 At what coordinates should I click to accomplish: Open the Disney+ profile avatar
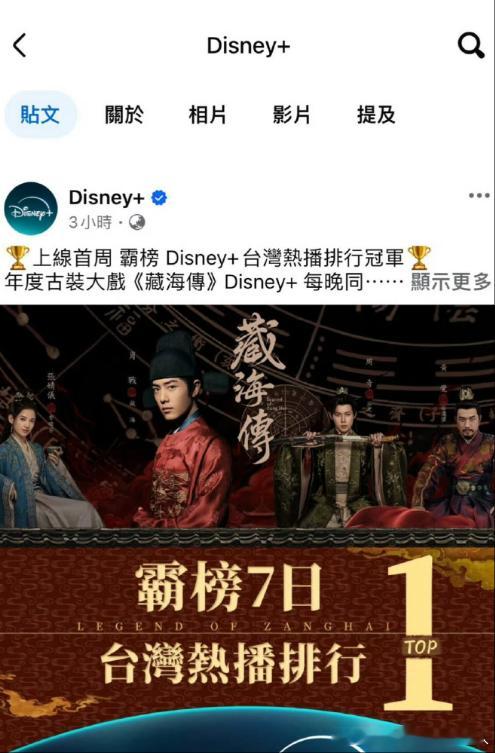pos(31,208)
